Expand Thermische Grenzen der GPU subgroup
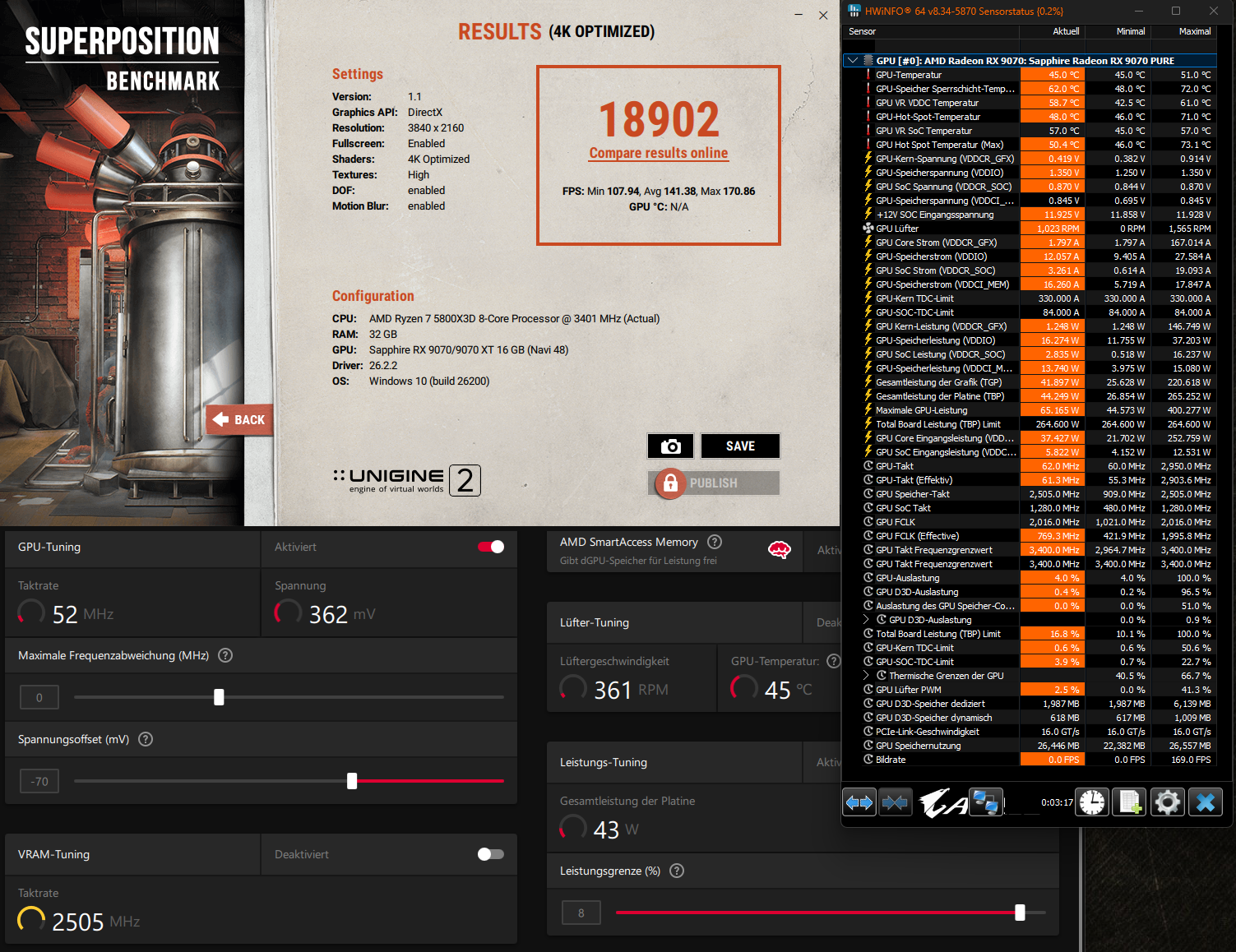 (866, 676)
